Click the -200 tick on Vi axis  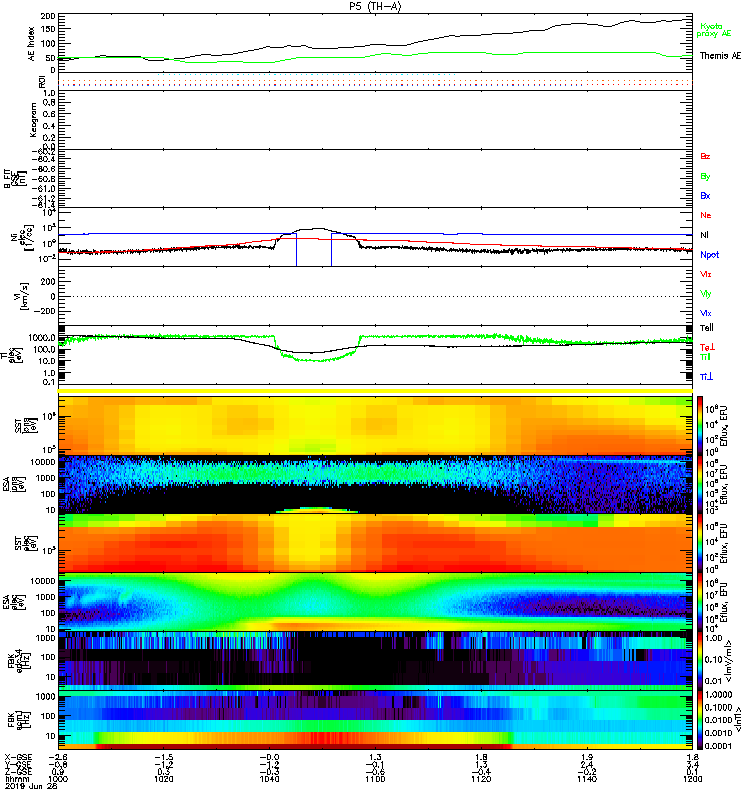(x=44, y=311)
